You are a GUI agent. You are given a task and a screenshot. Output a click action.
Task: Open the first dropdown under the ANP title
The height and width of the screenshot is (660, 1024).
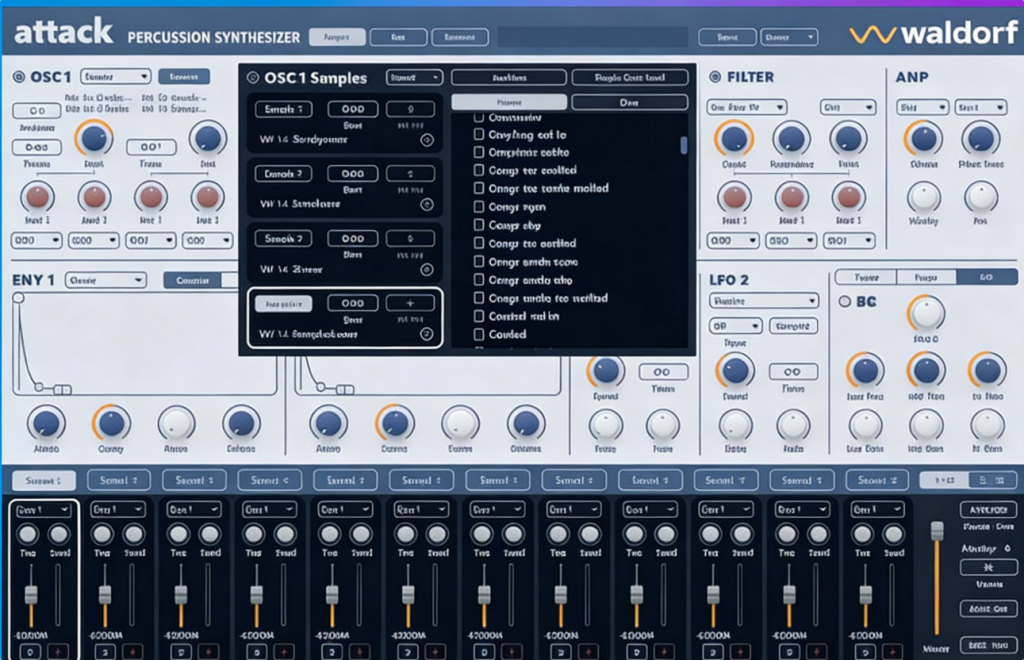(922, 107)
